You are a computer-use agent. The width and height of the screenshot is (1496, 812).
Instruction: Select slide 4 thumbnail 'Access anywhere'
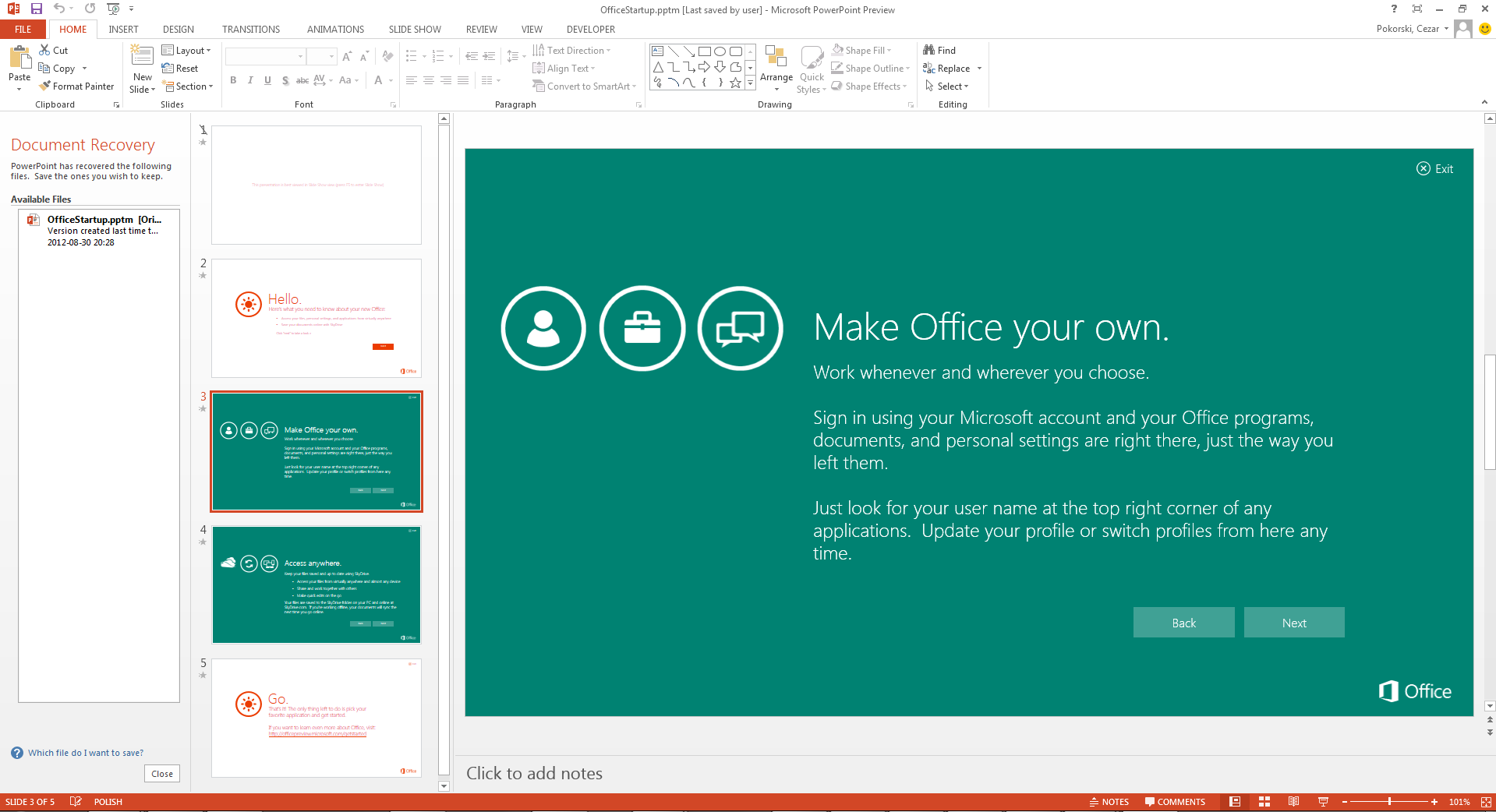click(317, 584)
